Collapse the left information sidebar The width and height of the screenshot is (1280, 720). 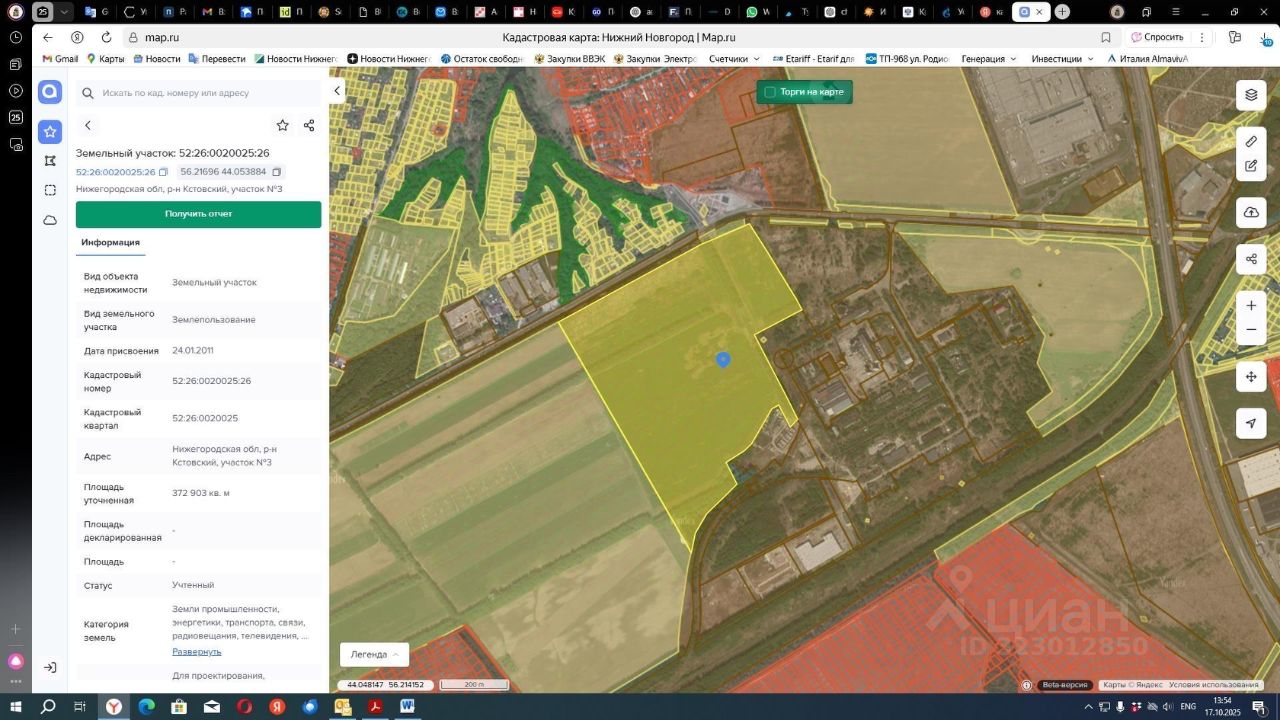[x=337, y=91]
